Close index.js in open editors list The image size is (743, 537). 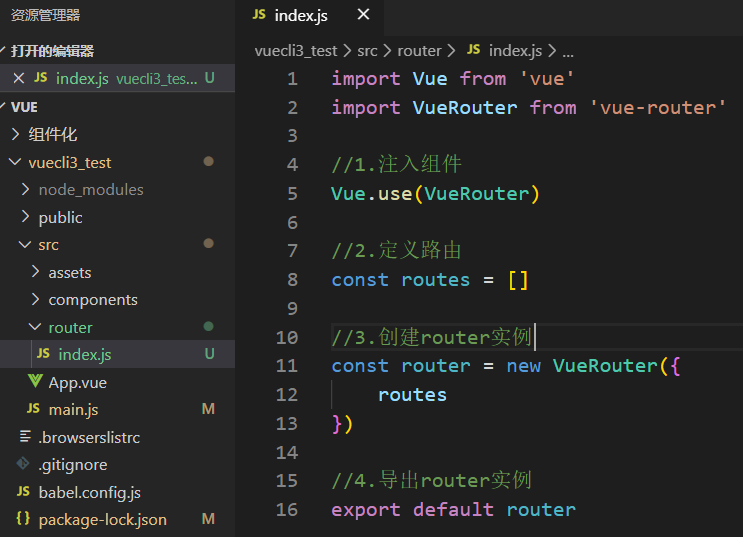pos(18,78)
